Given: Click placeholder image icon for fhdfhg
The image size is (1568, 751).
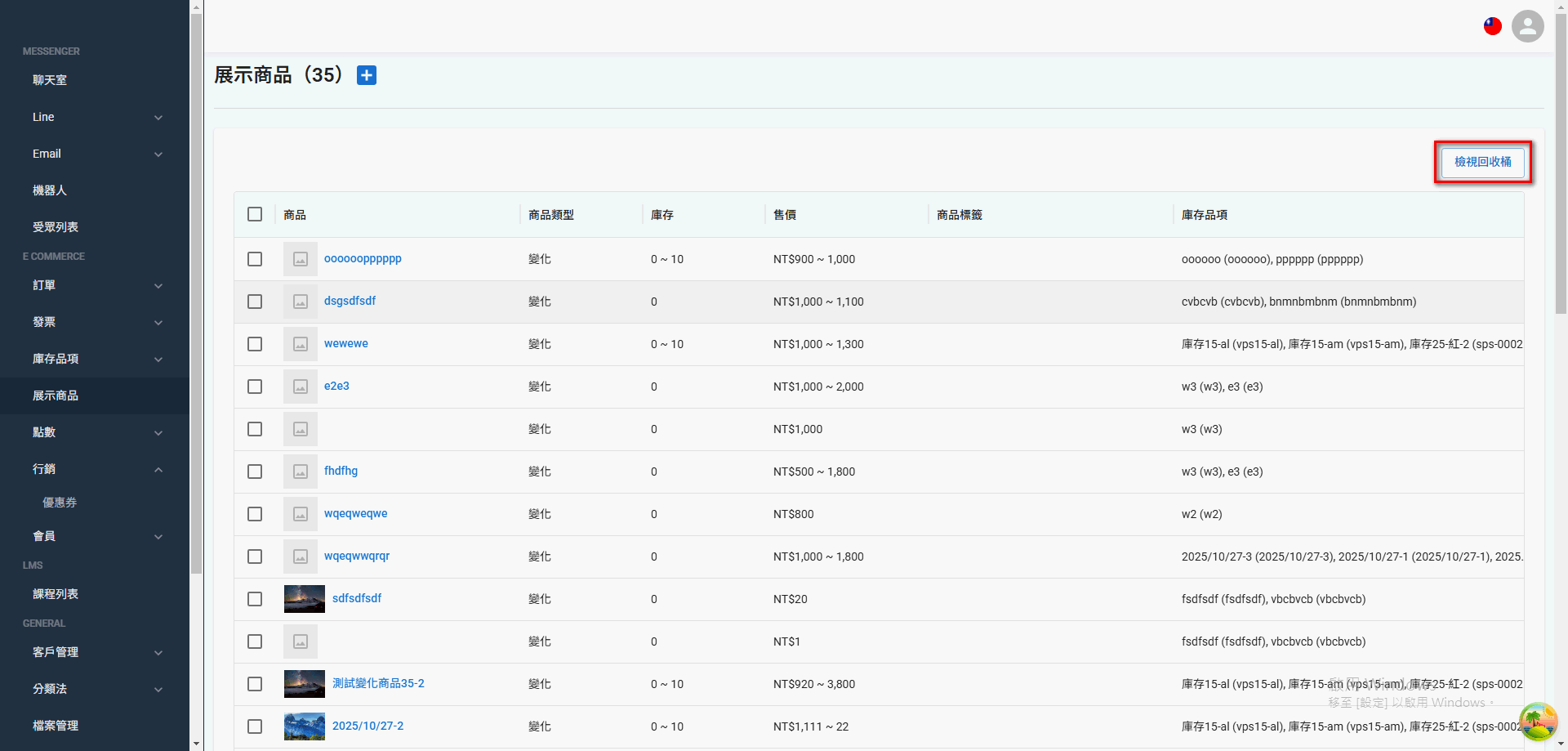Looking at the screenshot, I should 301,472.
